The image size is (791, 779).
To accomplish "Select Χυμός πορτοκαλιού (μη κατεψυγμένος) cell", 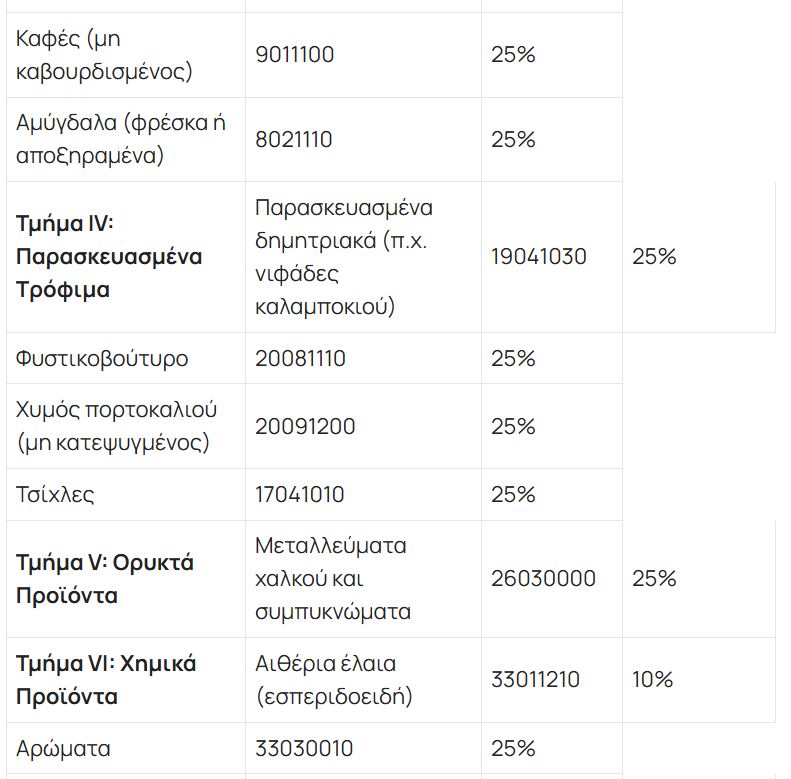I will pyautogui.click(x=116, y=426).
